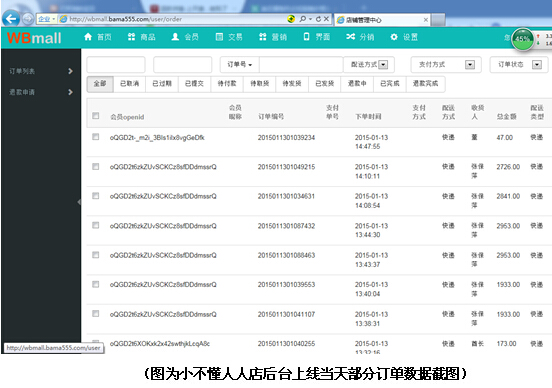Check the box for order 2015011301039234
The height and width of the screenshot is (388, 552).
tap(95, 137)
